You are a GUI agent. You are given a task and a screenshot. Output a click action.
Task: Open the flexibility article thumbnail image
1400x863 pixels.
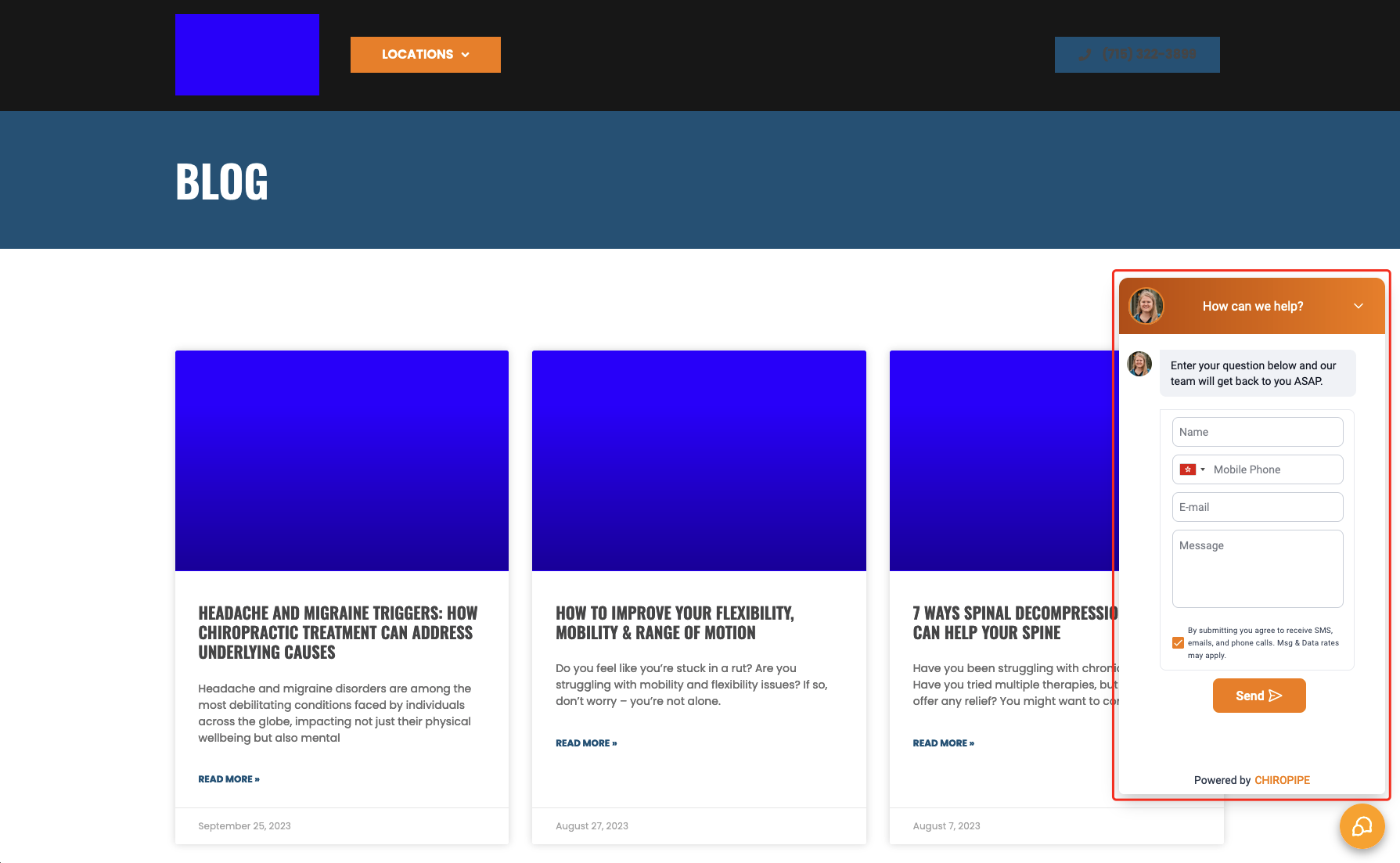pyautogui.click(x=699, y=461)
